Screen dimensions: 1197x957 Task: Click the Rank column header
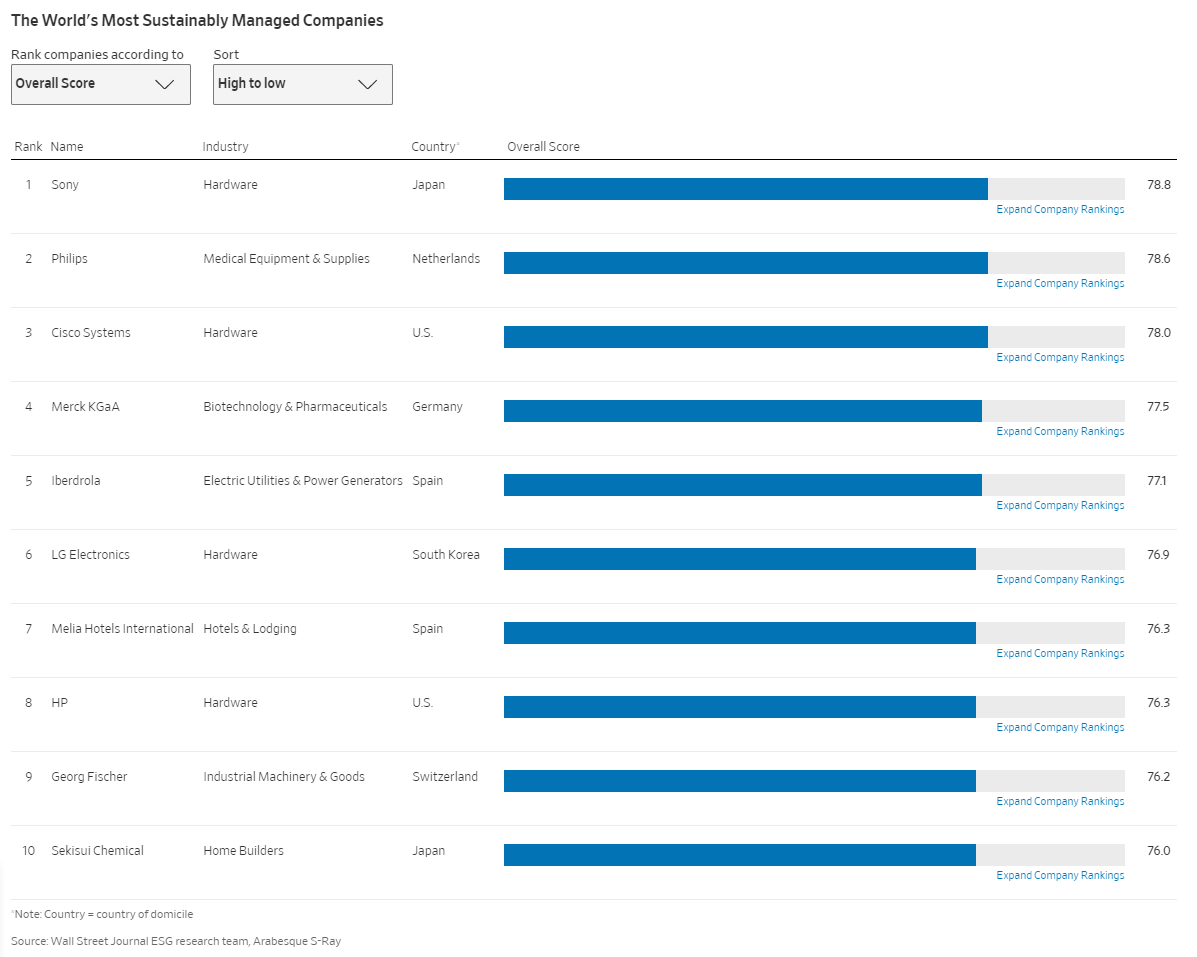28,147
